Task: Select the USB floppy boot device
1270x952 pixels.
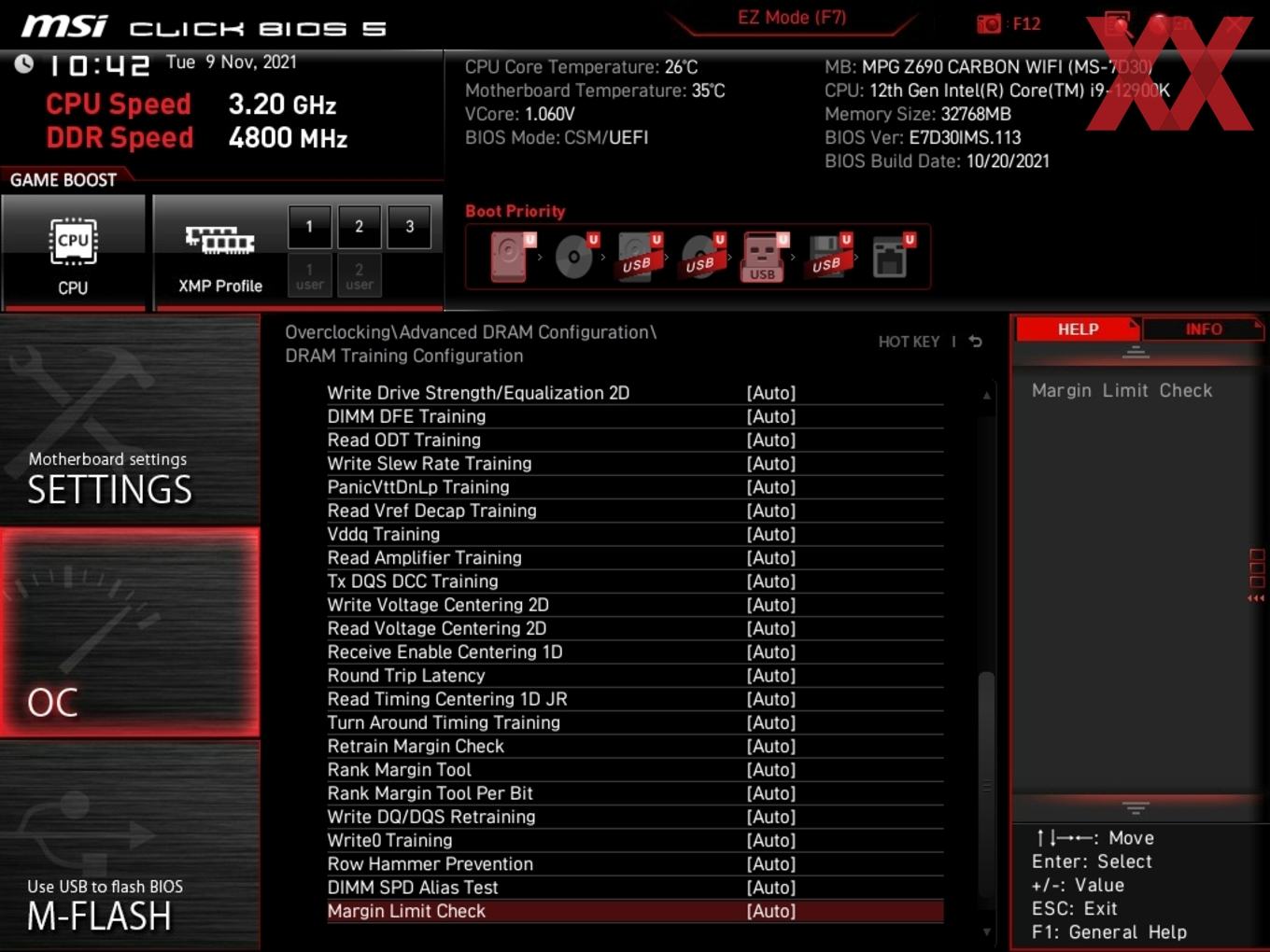Action: coord(829,256)
